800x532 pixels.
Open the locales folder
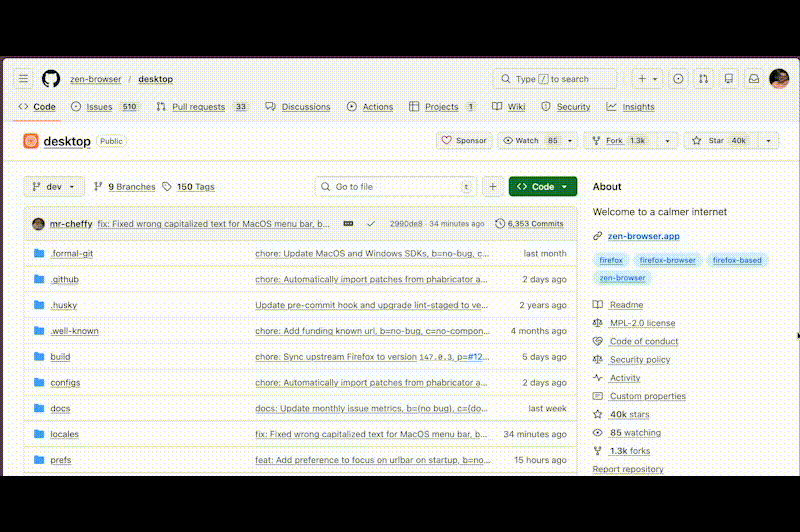click(64, 434)
